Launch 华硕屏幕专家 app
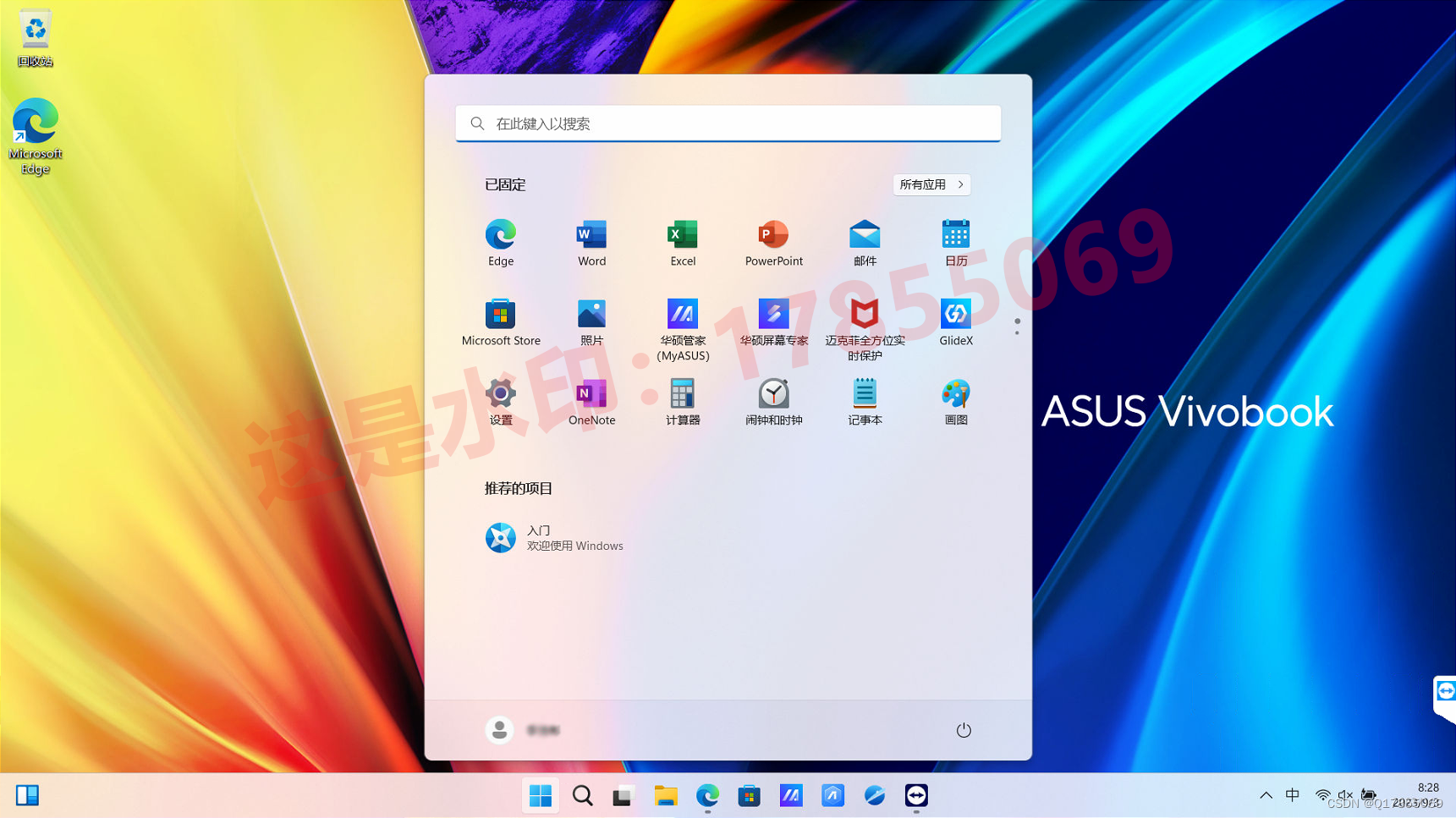The width and height of the screenshot is (1456, 818). [773, 322]
